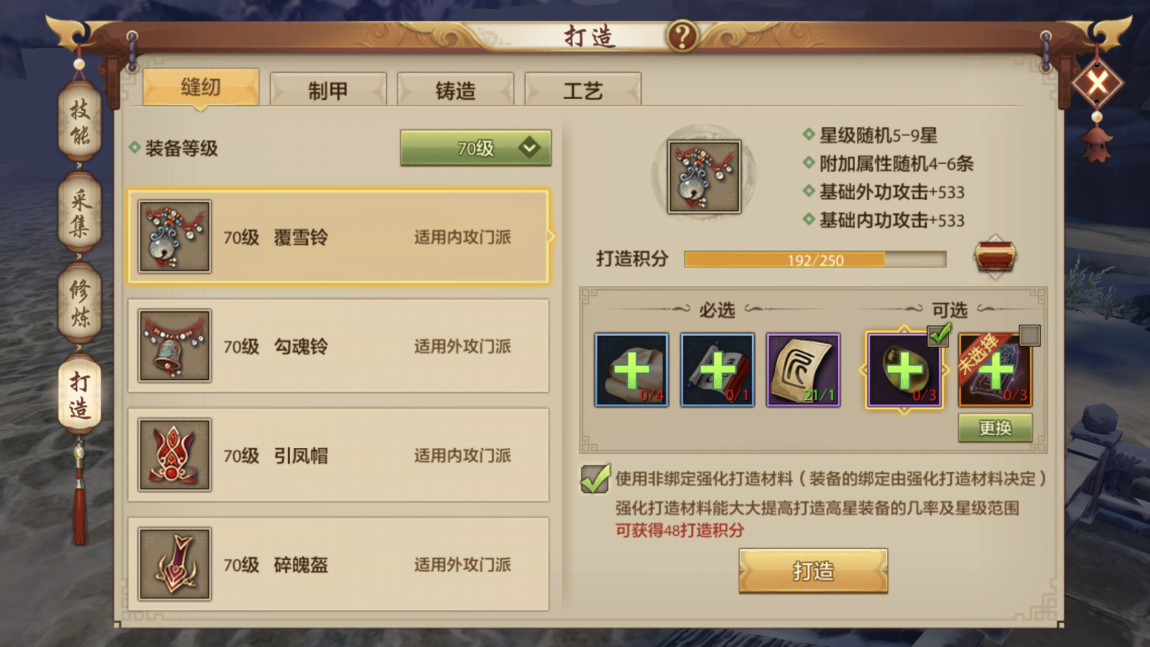Screen dimensions: 1150x647
Task: Check the 未选择 material checkbox
Action: coord(1029,335)
